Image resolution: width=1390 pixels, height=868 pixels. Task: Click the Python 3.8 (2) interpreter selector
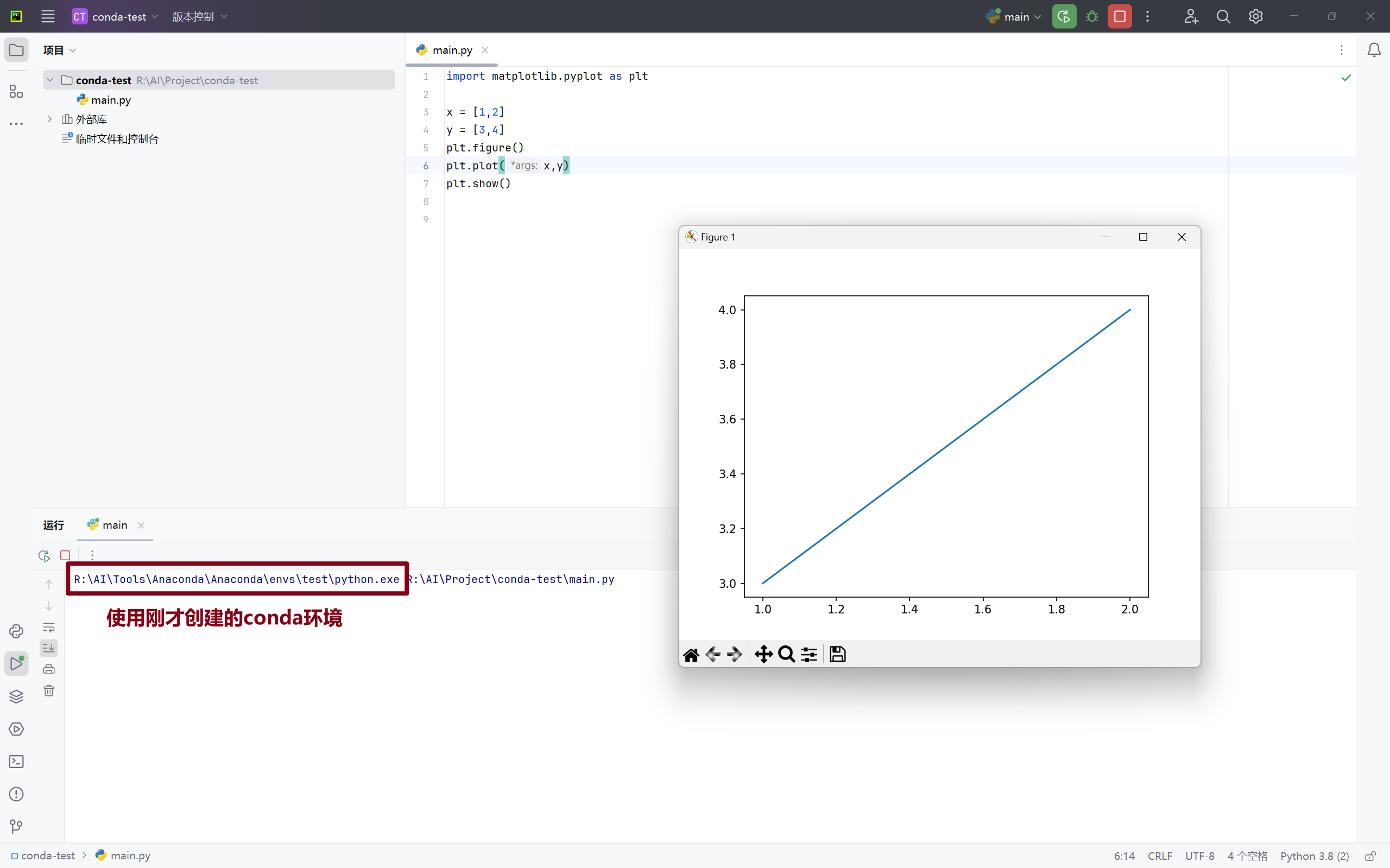(x=1313, y=856)
